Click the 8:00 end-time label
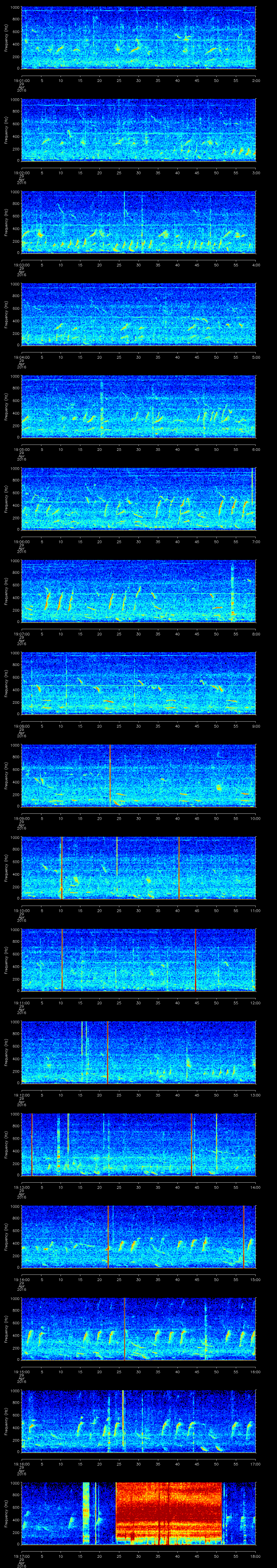The height and width of the screenshot is (1568, 277). point(256,634)
